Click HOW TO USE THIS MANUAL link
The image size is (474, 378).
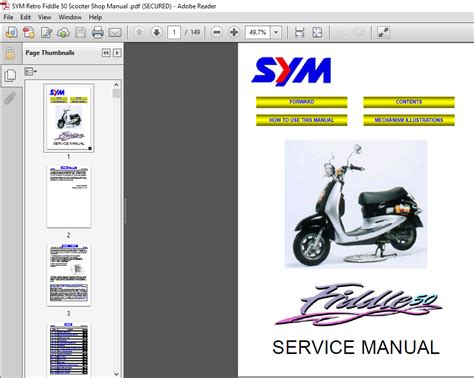(301, 120)
